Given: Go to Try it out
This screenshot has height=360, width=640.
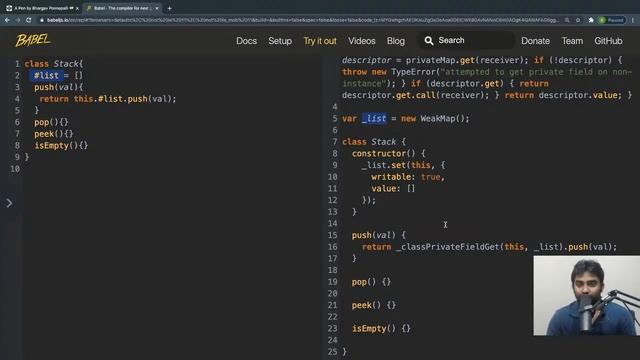Looking at the screenshot, I should click(x=320, y=41).
